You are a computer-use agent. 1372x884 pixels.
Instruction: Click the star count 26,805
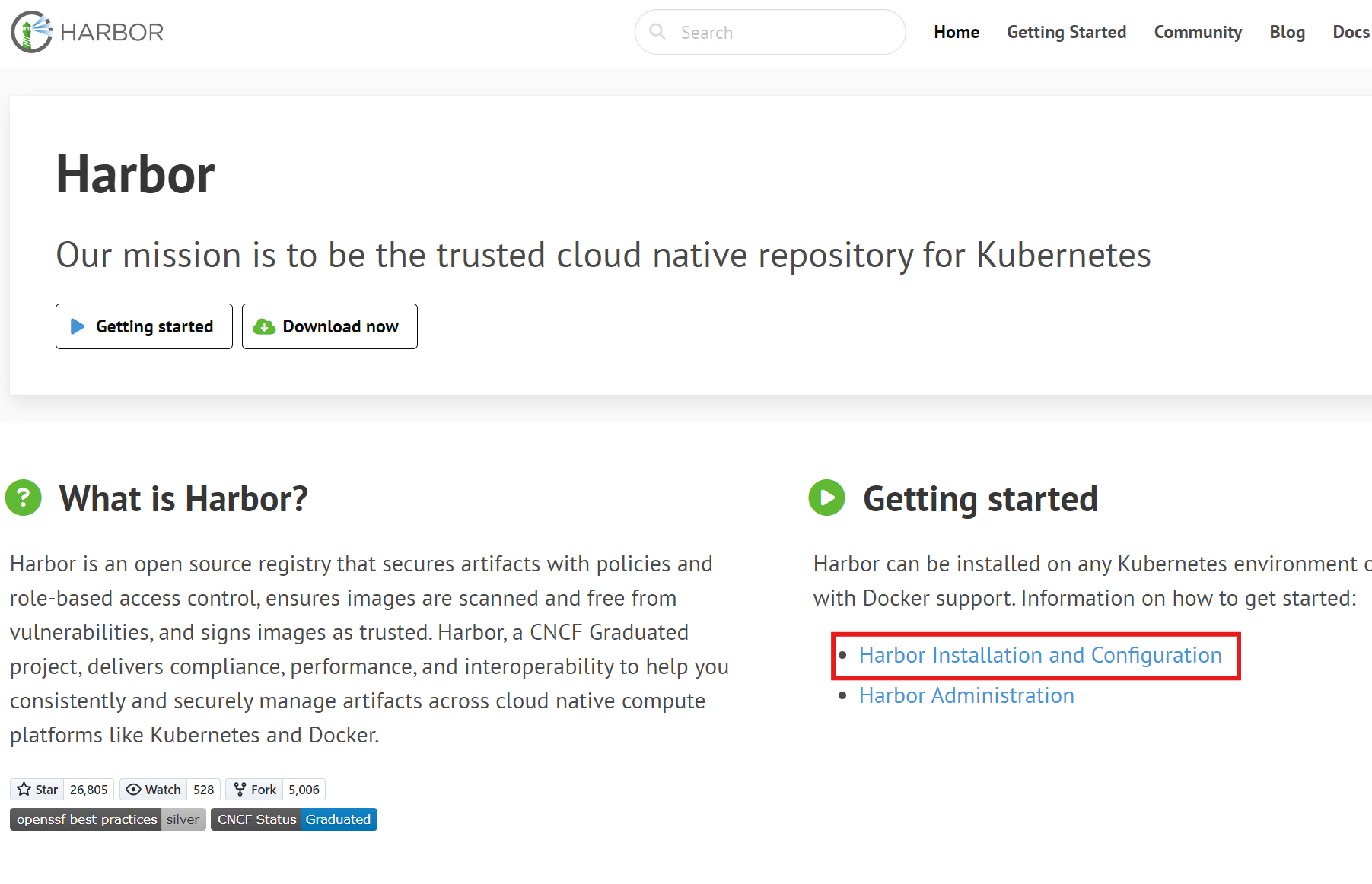tap(88, 790)
